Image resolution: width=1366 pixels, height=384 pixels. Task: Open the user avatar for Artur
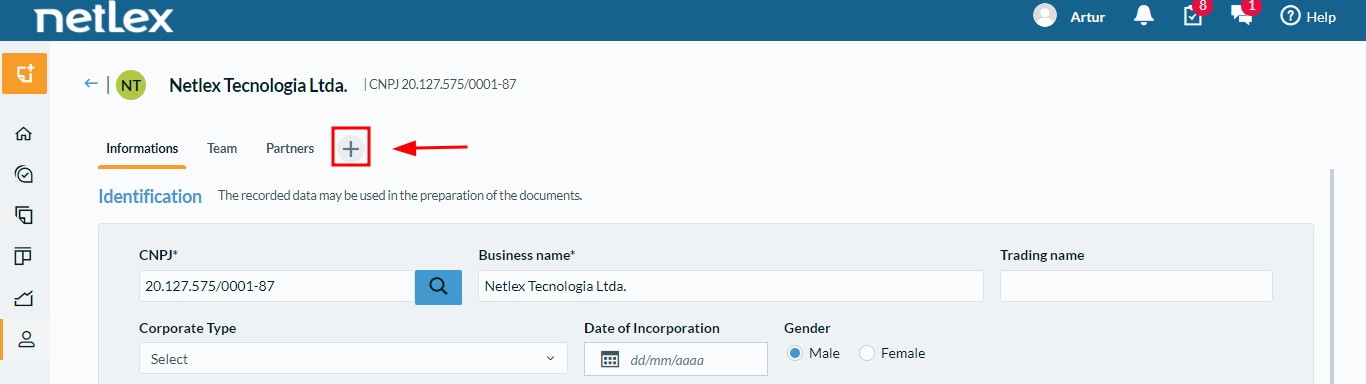[x=1045, y=16]
